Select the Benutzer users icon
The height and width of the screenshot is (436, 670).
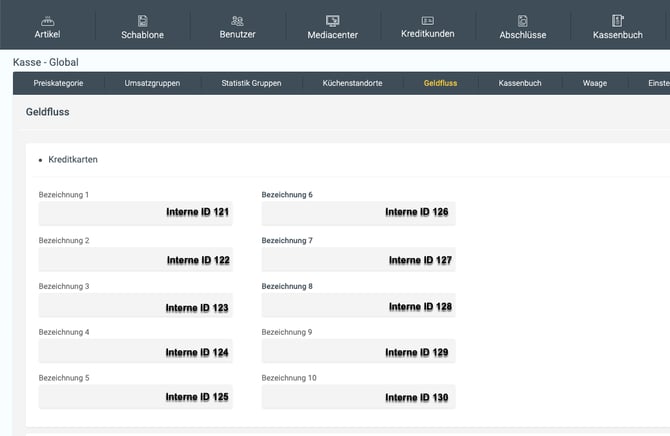(x=237, y=20)
